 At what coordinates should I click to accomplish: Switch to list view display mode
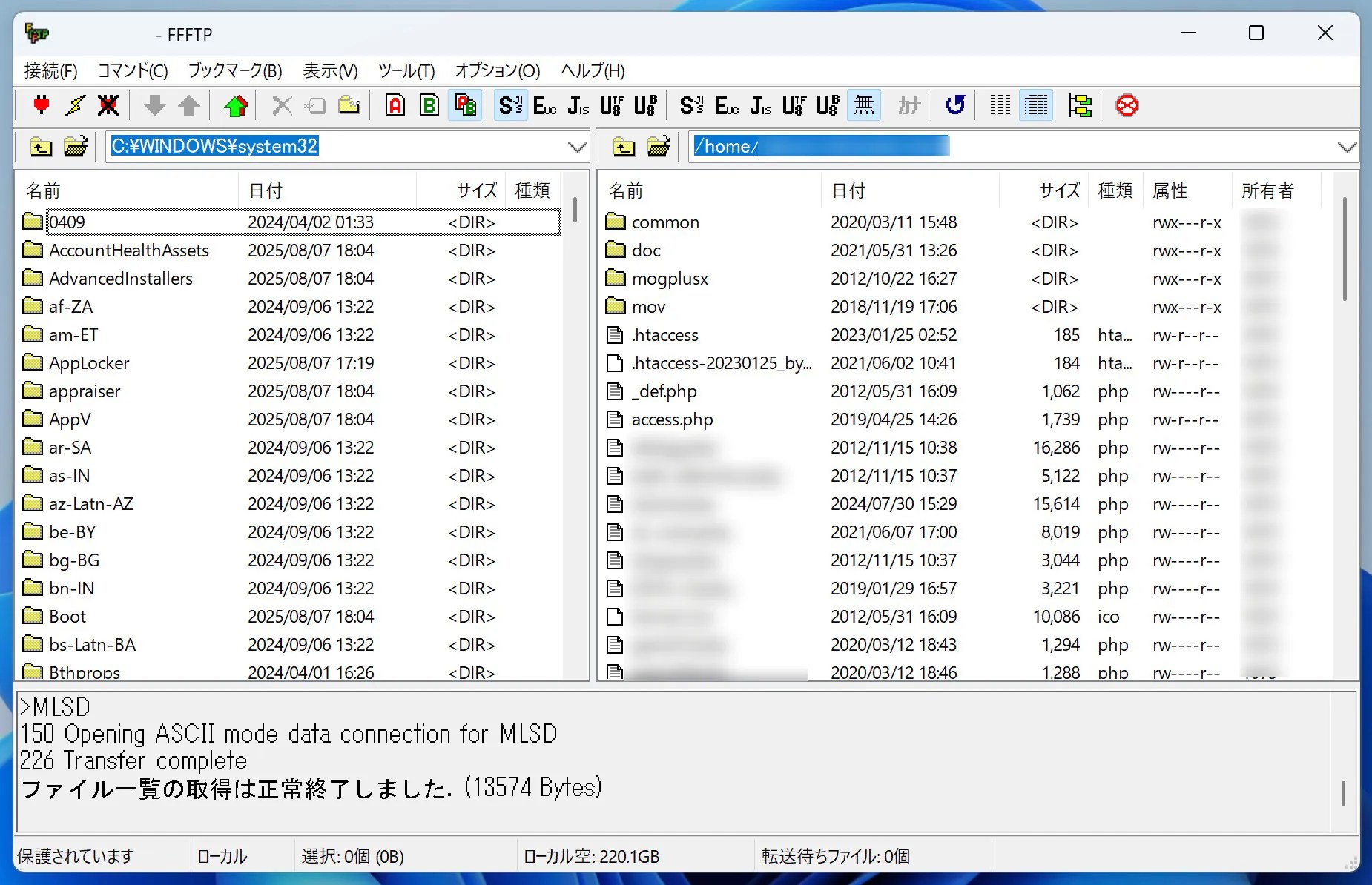1000,105
